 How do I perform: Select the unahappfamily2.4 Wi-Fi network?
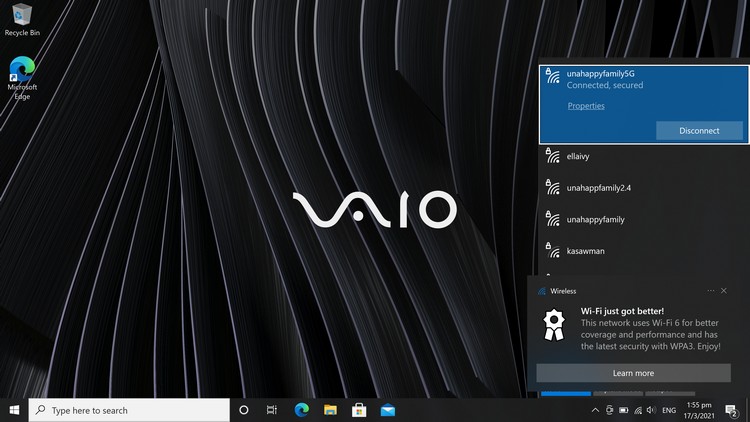pos(644,188)
